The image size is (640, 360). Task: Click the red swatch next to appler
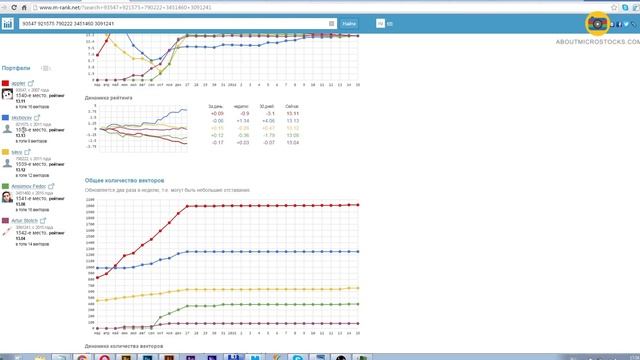point(5,83)
